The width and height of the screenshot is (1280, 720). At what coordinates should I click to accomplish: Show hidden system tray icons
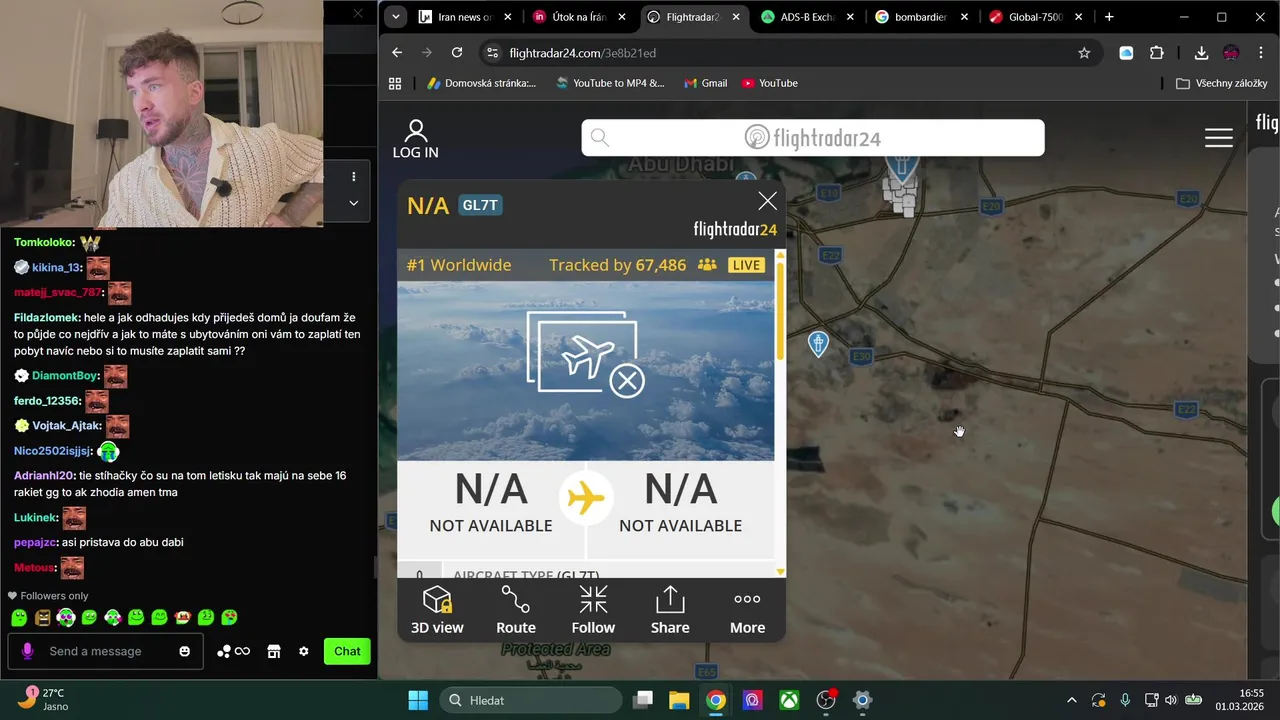pyautogui.click(x=1072, y=700)
